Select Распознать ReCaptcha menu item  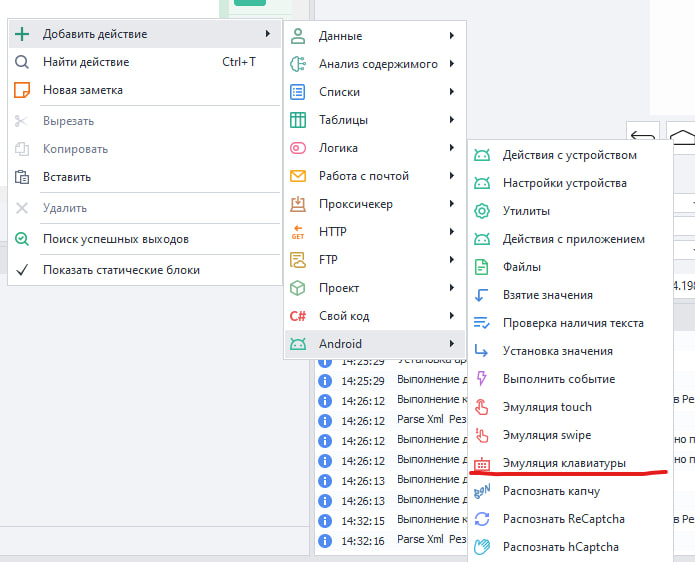click(x=570, y=519)
